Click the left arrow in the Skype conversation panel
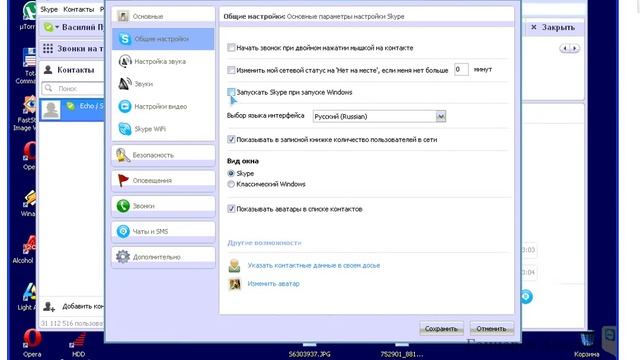The image size is (640, 360). click(x=565, y=49)
